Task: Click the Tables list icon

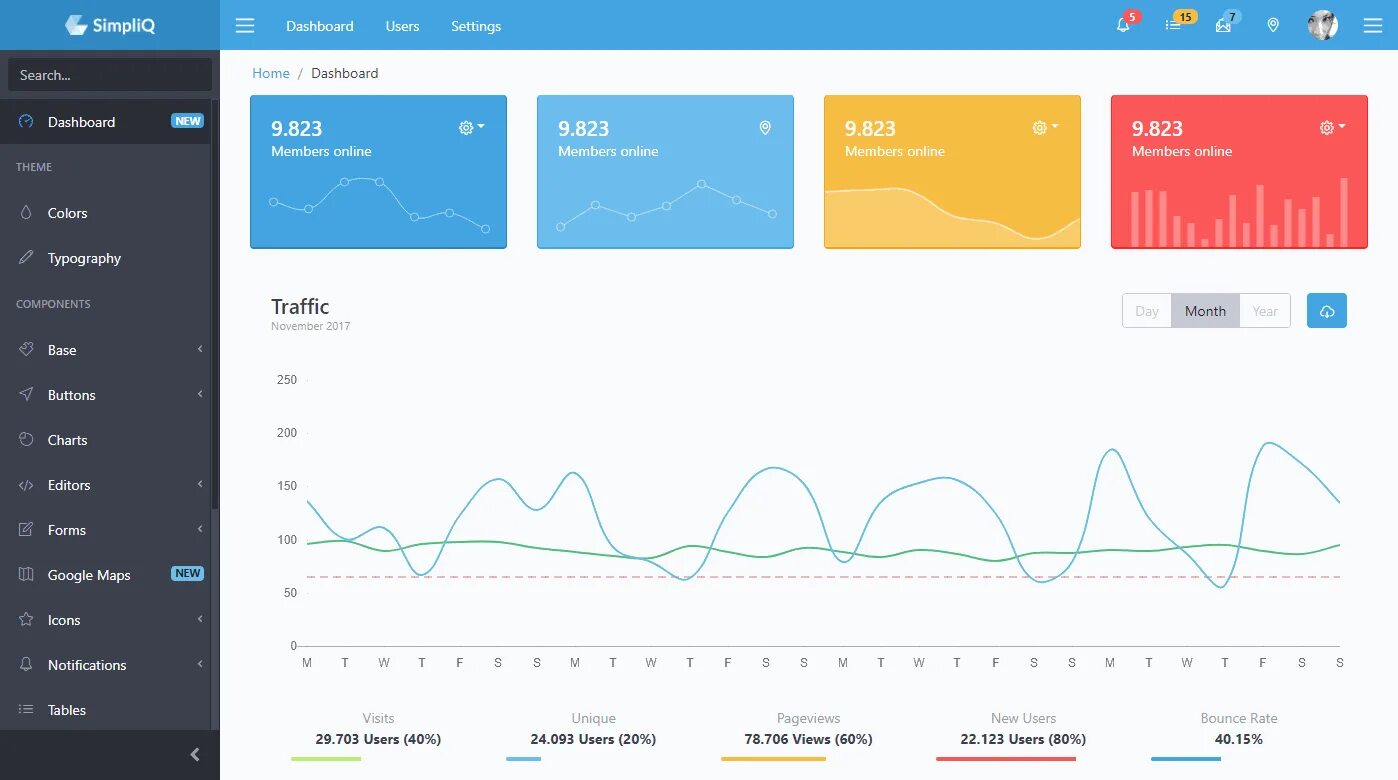Action: (27, 710)
